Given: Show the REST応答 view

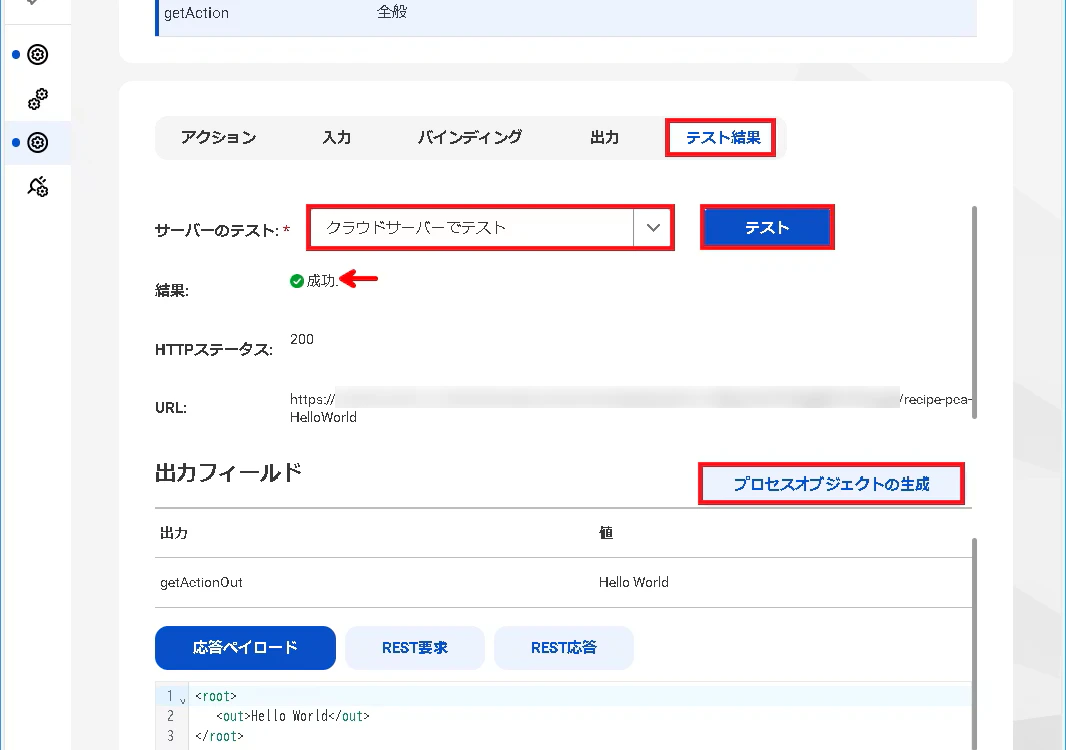Looking at the screenshot, I should pos(564,647).
